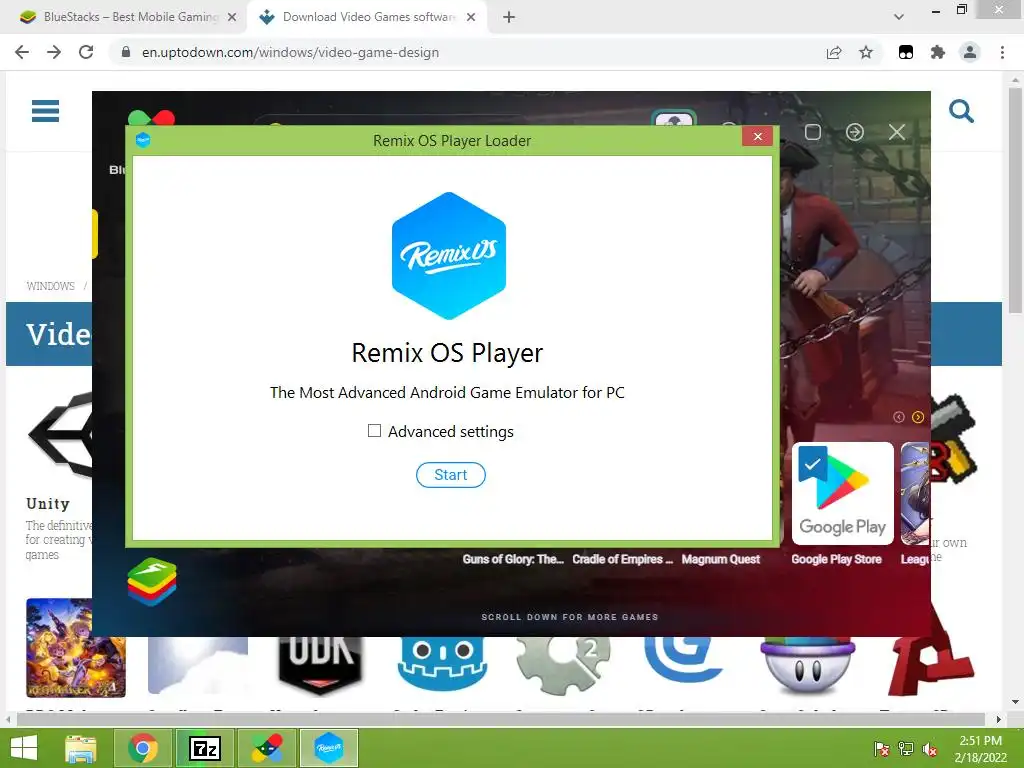
Task: Open a new Chrome tab
Action: (509, 17)
